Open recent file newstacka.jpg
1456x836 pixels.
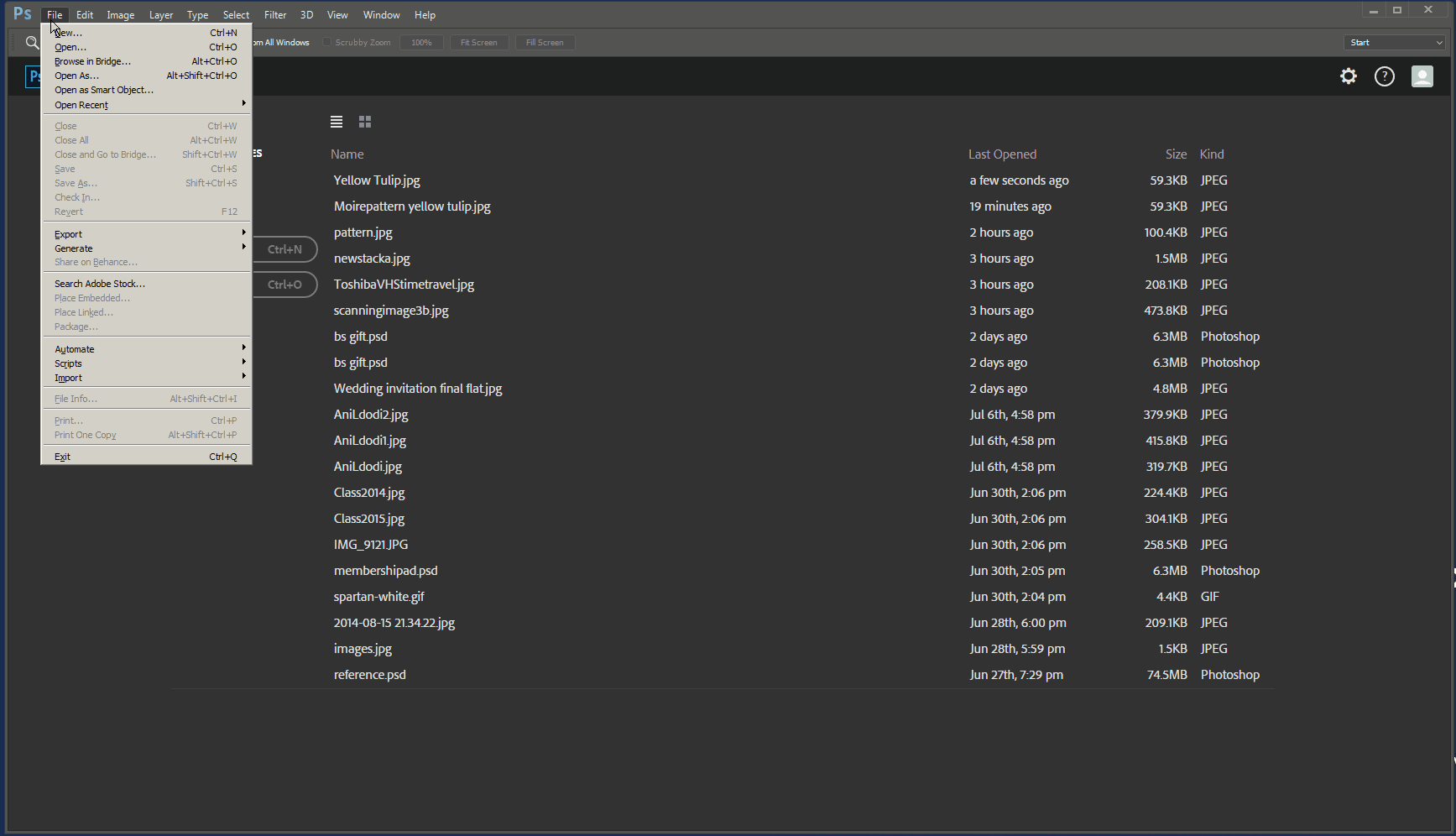[x=372, y=259]
